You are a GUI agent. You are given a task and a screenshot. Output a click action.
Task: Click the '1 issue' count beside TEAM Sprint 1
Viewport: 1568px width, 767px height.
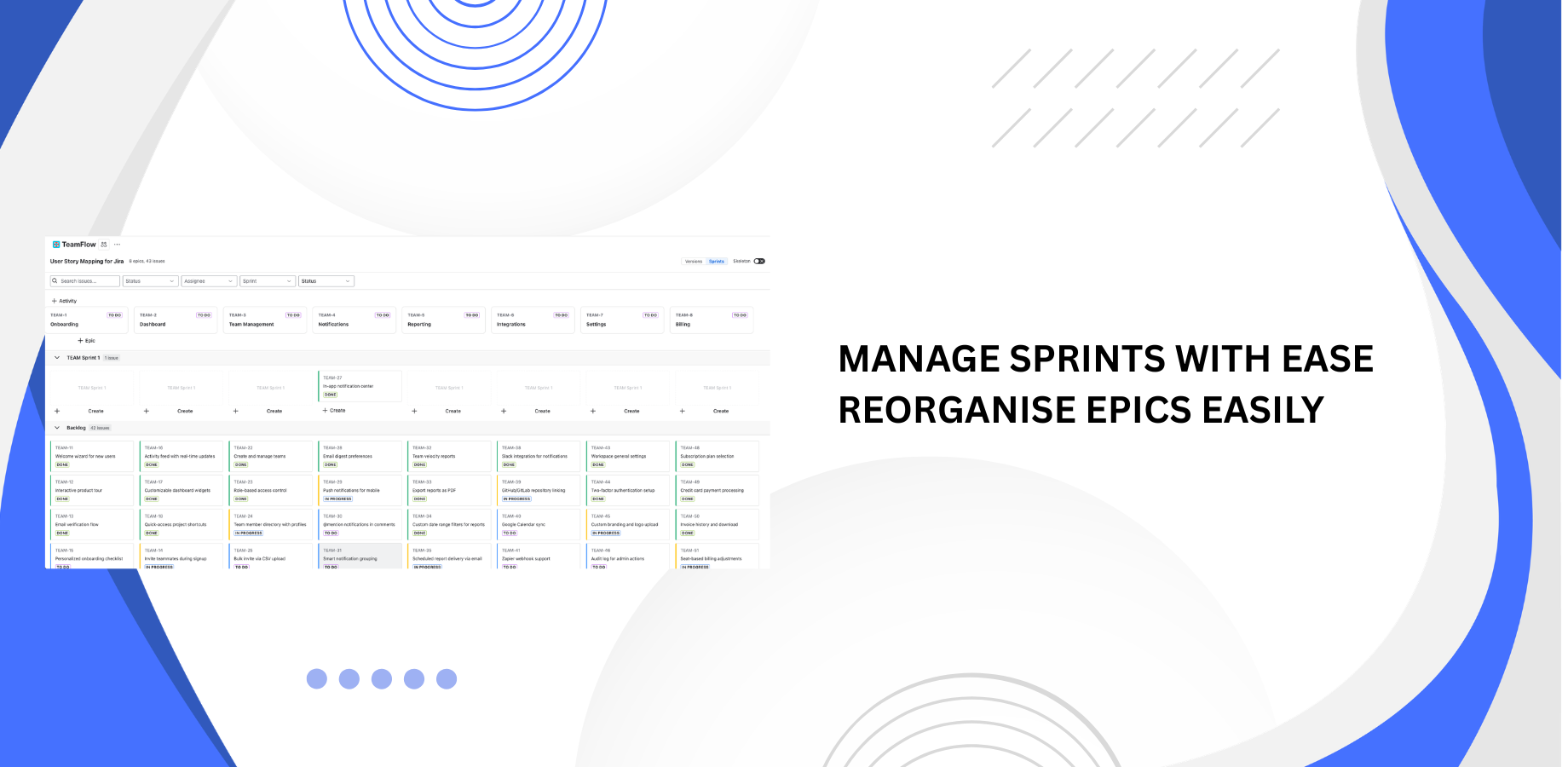112,358
